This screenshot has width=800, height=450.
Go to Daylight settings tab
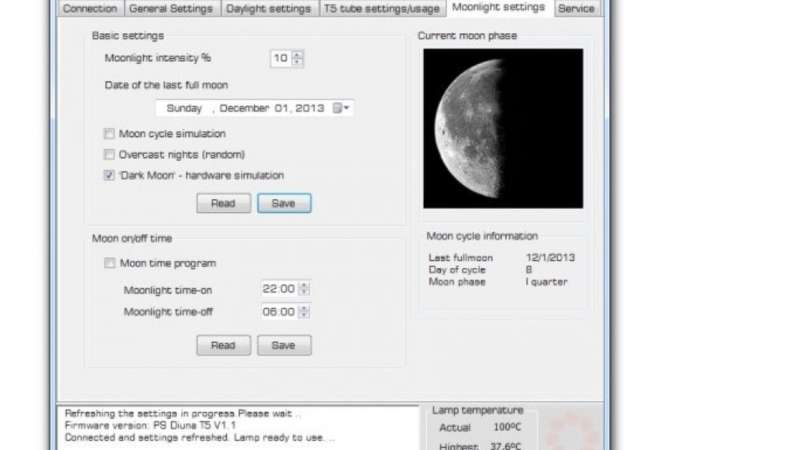click(x=269, y=9)
